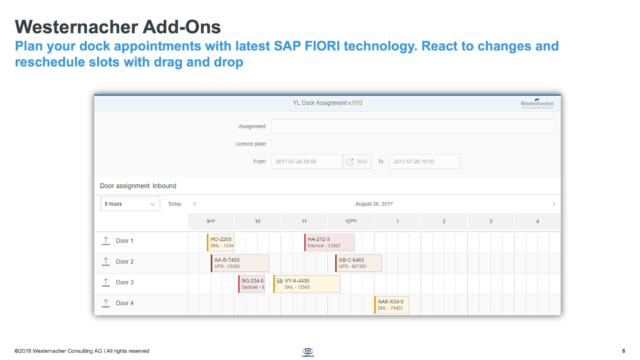Click the 2 o'clock timeline header
The width and height of the screenshot is (640, 360).
click(444, 221)
